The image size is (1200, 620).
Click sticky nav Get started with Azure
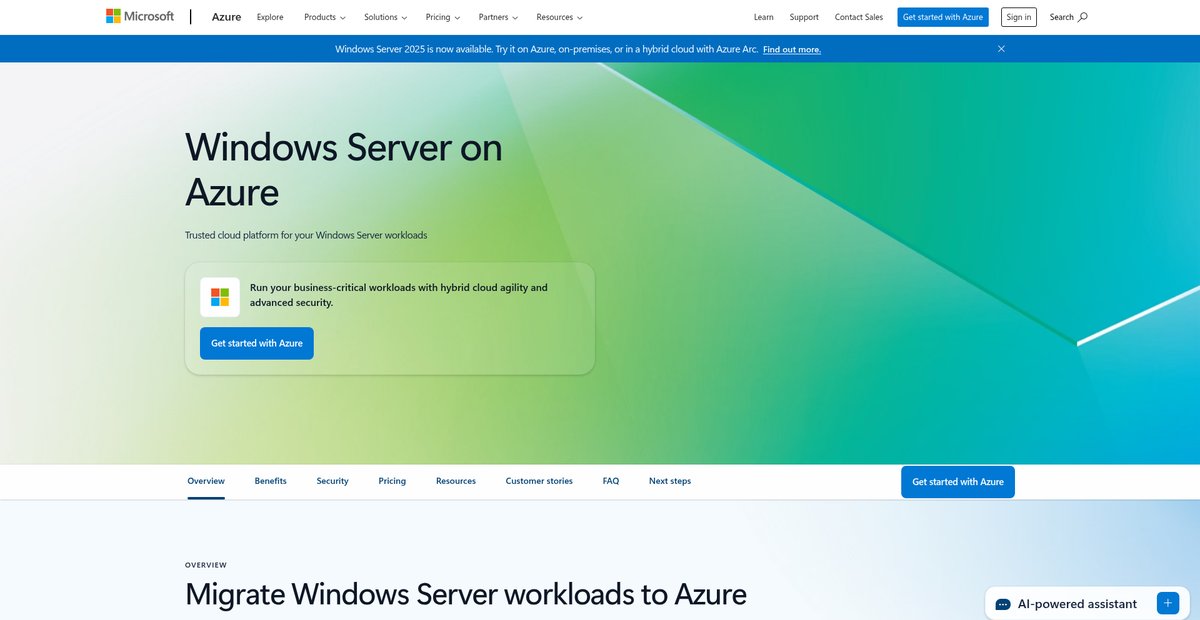tap(958, 482)
